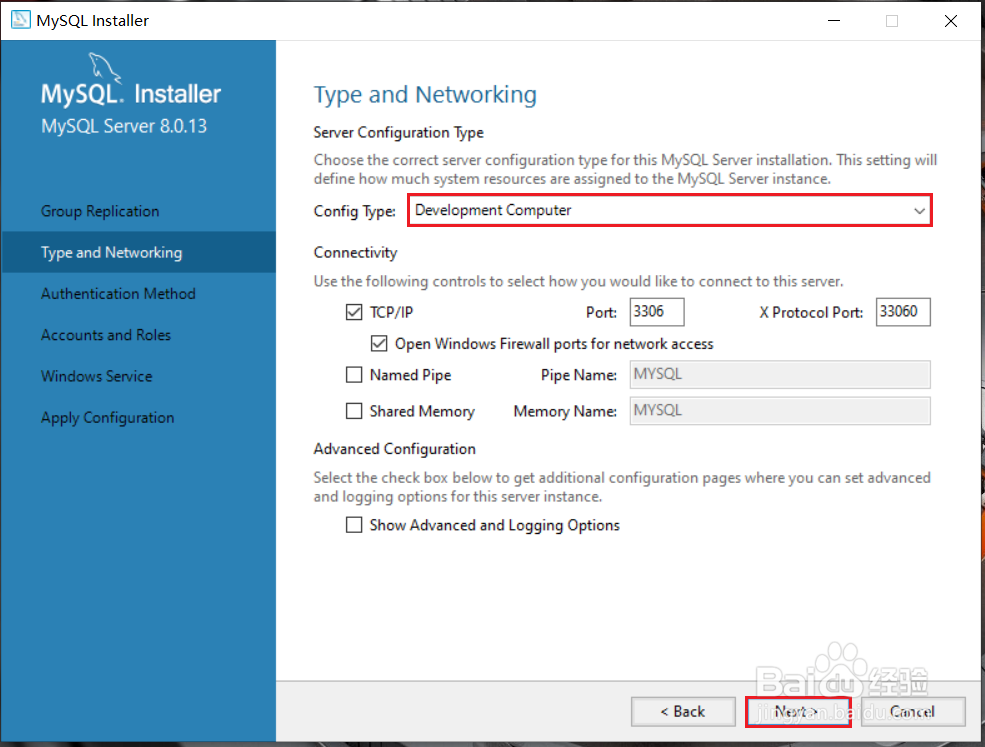Open Windows Service step
This screenshot has height=747, width=985.
pos(97,376)
